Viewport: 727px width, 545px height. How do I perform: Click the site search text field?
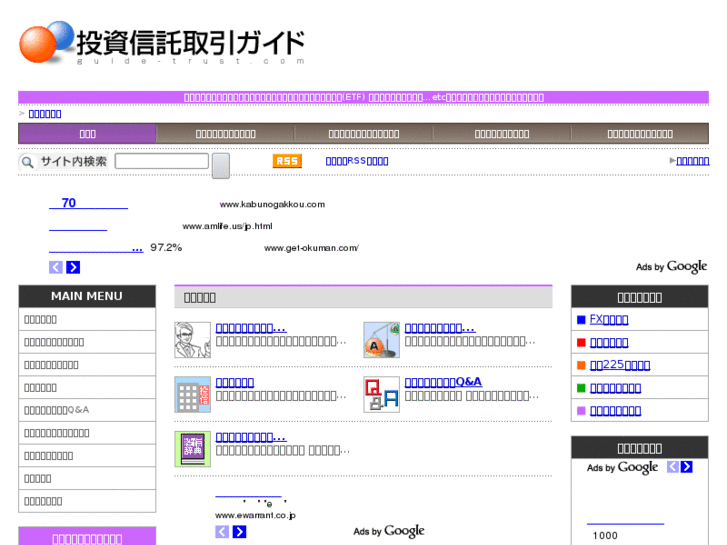162,161
